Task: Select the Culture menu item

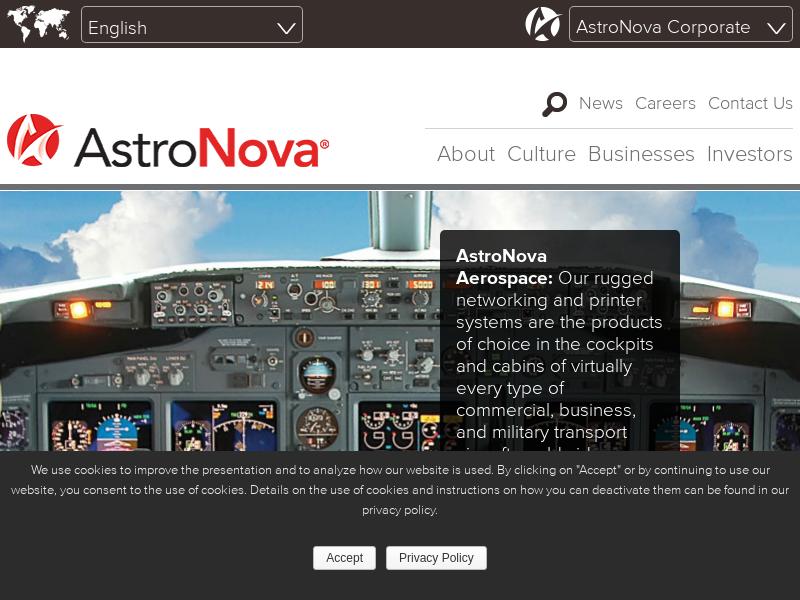Action: [541, 154]
